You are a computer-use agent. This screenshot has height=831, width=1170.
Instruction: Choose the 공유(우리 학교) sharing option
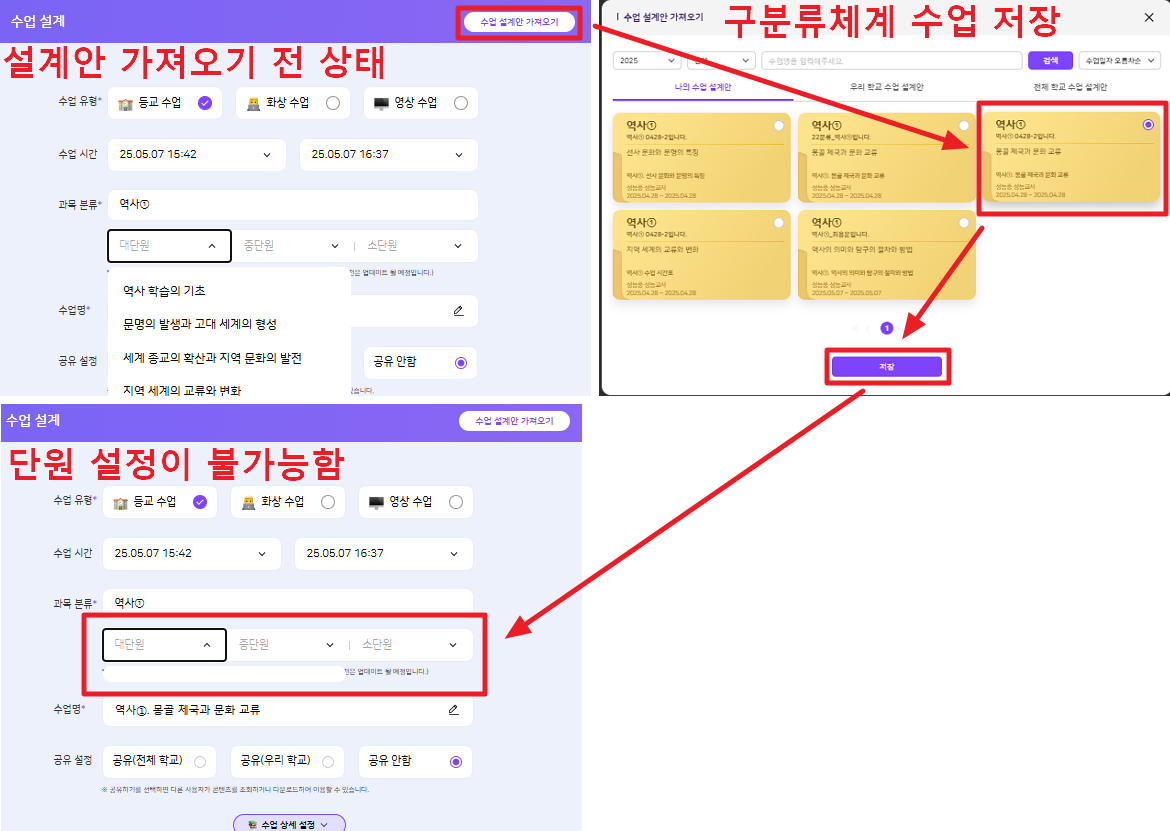(x=328, y=762)
